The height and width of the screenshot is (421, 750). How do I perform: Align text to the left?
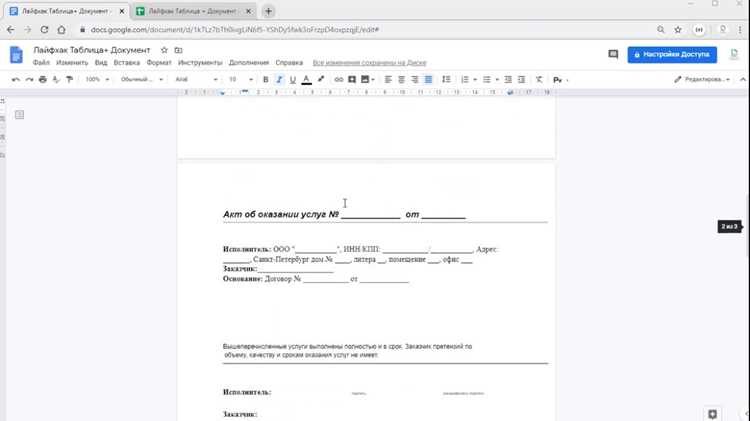pos(388,79)
